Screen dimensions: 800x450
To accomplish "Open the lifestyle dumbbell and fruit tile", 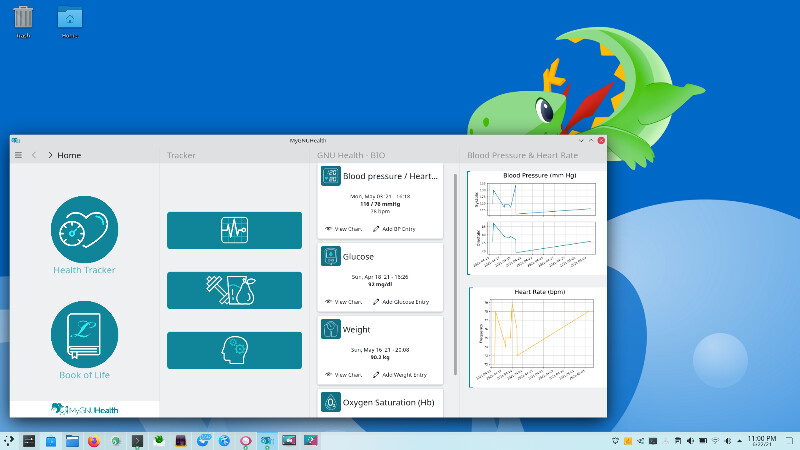I will pyautogui.click(x=234, y=290).
